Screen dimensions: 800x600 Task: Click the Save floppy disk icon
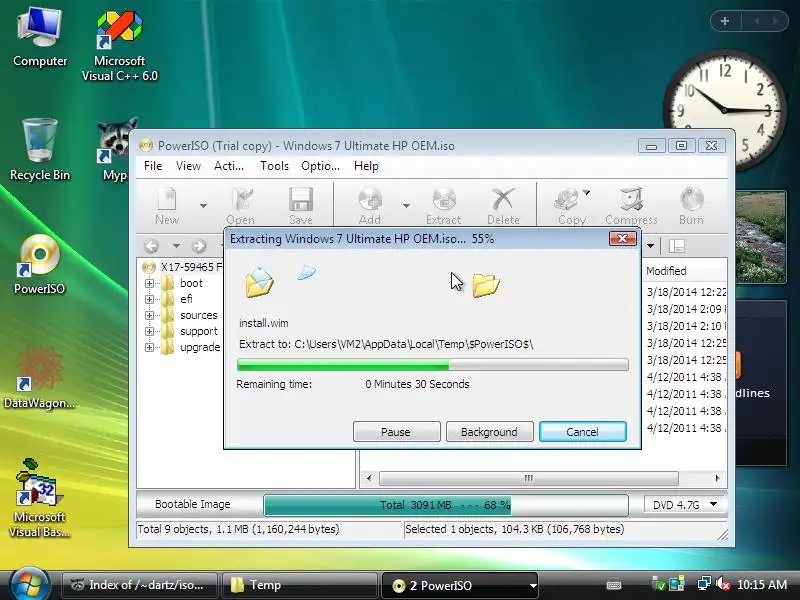pos(301,206)
